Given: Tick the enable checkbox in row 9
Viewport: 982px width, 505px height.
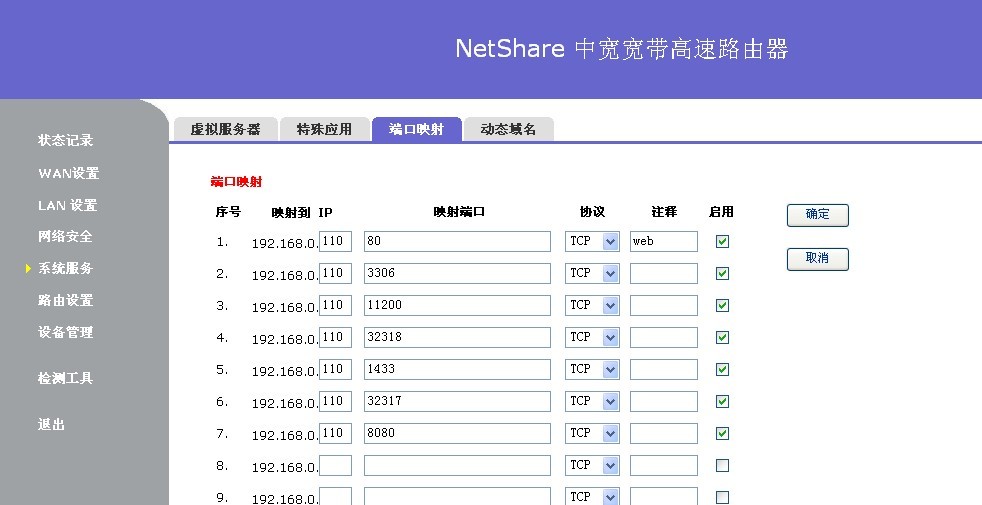Looking at the screenshot, I should pyautogui.click(x=722, y=497).
